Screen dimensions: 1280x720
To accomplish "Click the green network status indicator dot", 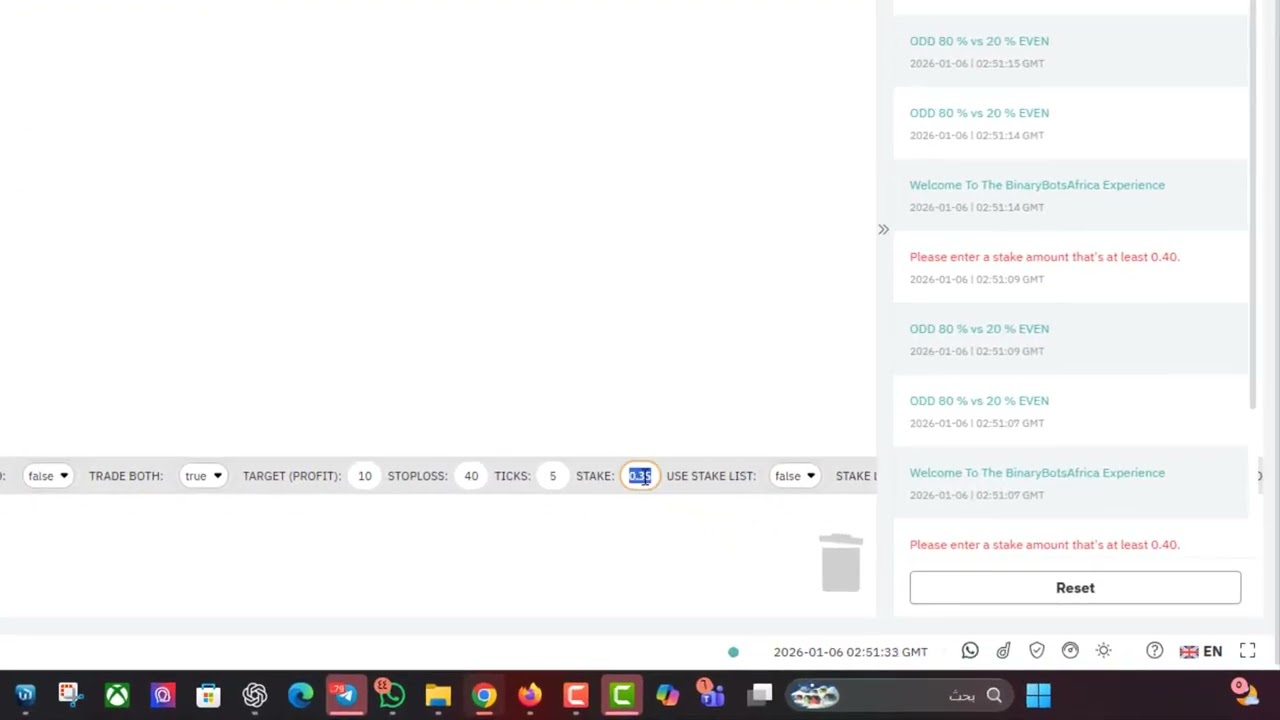I will point(733,652).
